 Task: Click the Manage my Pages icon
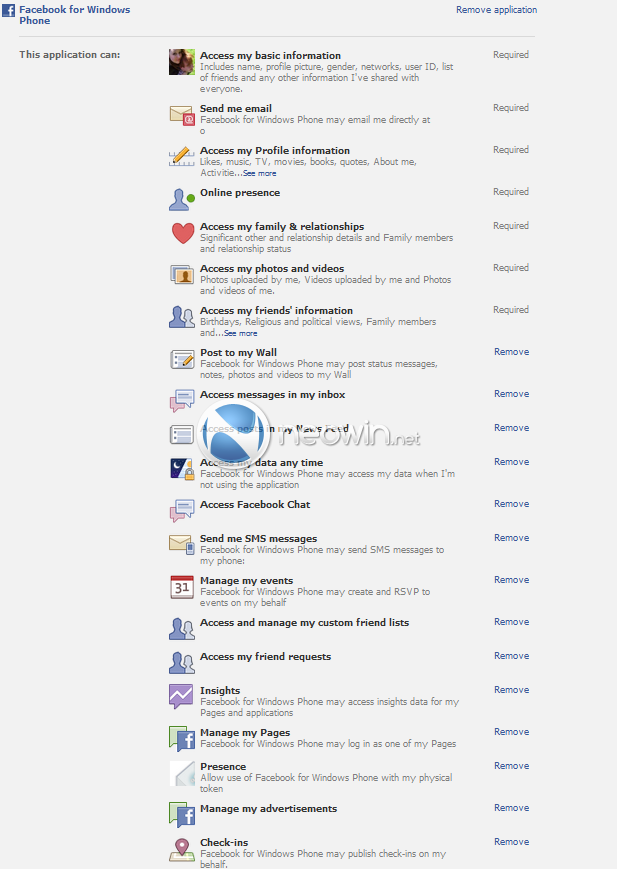pos(182,739)
